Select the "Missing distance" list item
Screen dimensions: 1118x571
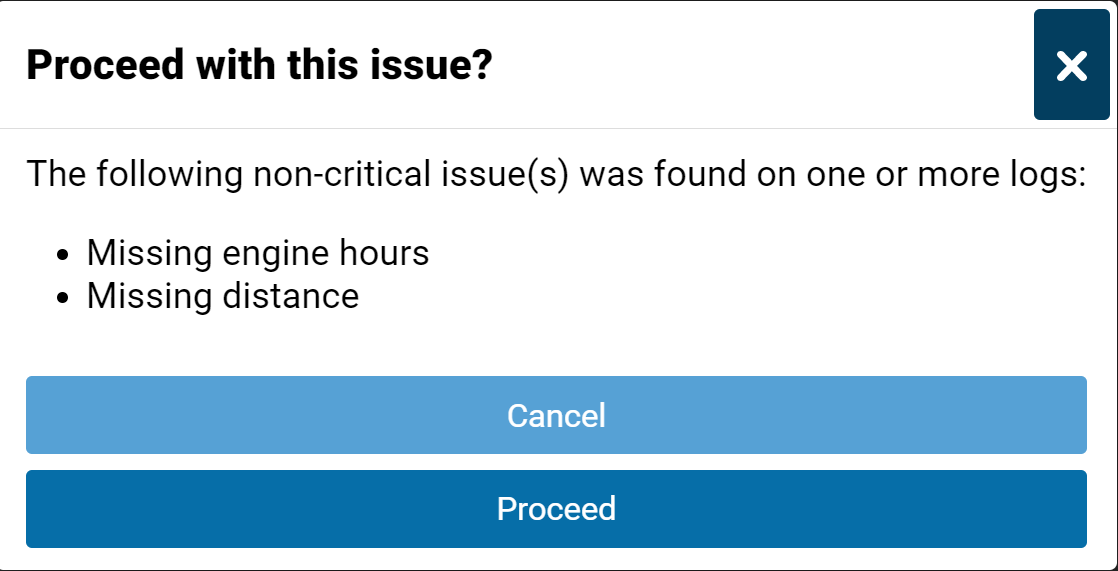click(x=223, y=296)
